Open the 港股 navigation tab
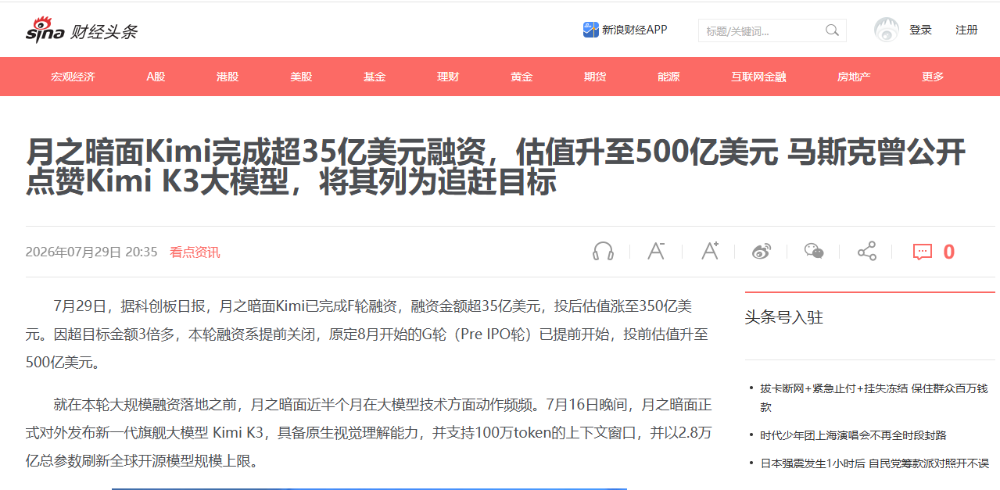1000x490 pixels. (228, 77)
